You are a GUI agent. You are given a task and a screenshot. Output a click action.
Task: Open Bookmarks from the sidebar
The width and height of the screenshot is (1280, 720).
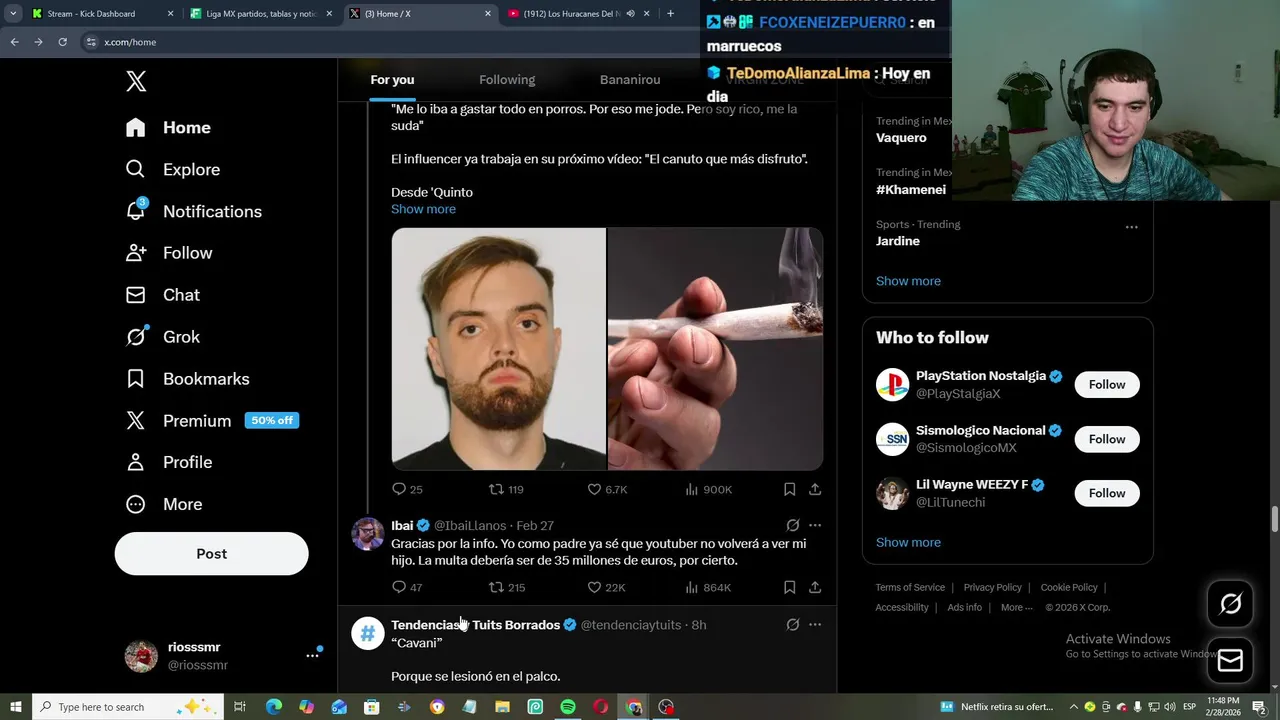click(187, 379)
